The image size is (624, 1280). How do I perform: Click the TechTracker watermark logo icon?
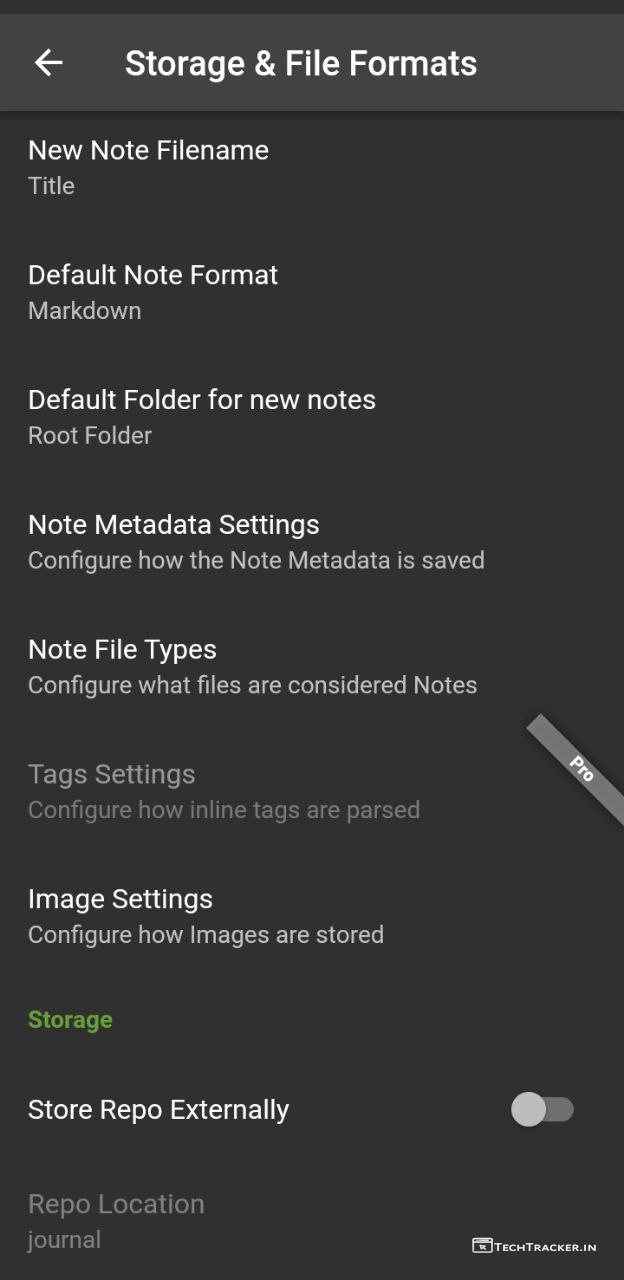[482, 1246]
